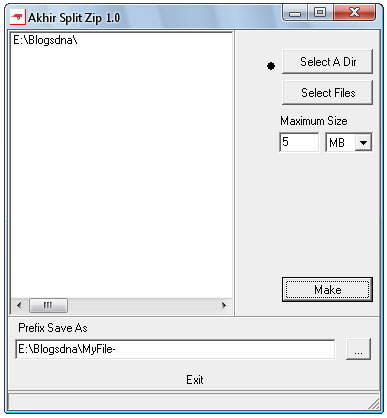Screen dimensions: 387x418
Task: Click the right arrow of the horizontal scrollbar
Action: tap(224, 305)
